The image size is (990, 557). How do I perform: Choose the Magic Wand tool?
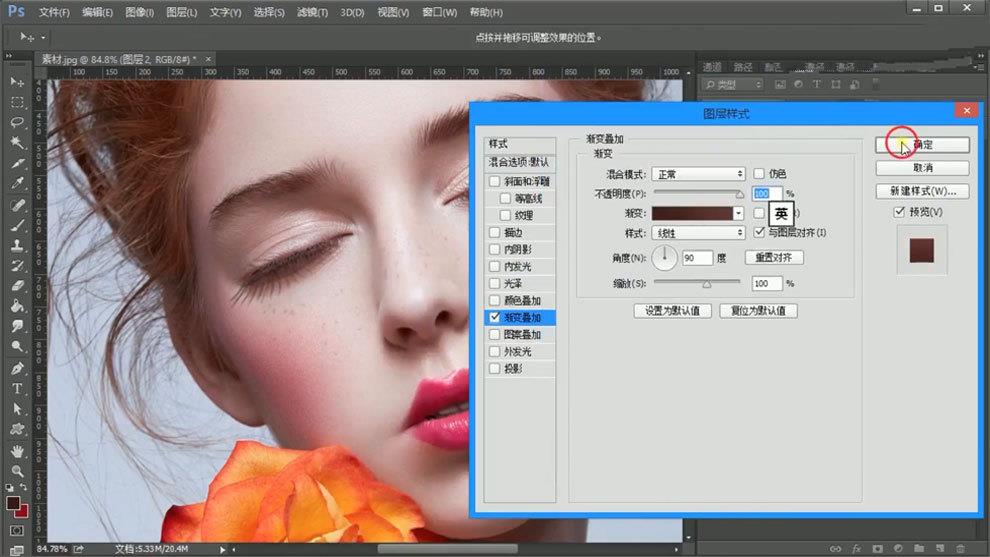[x=17, y=143]
